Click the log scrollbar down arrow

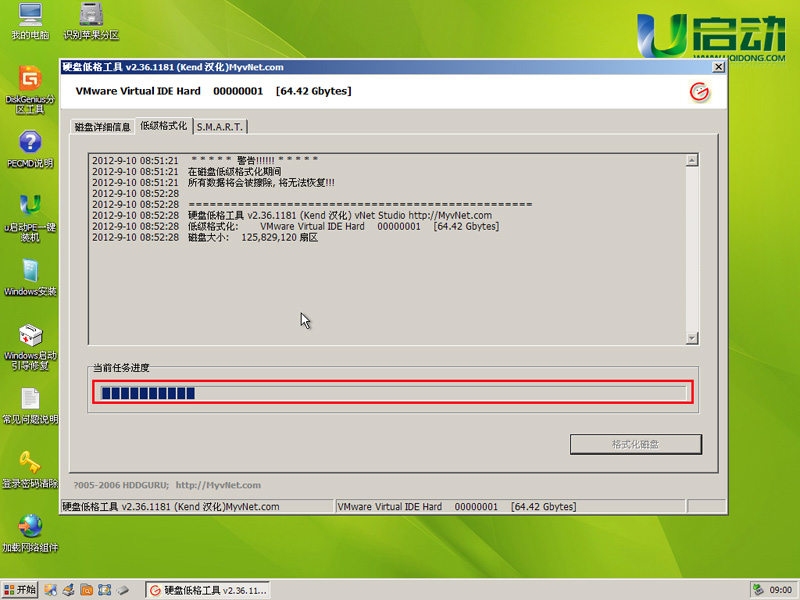tap(692, 338)
